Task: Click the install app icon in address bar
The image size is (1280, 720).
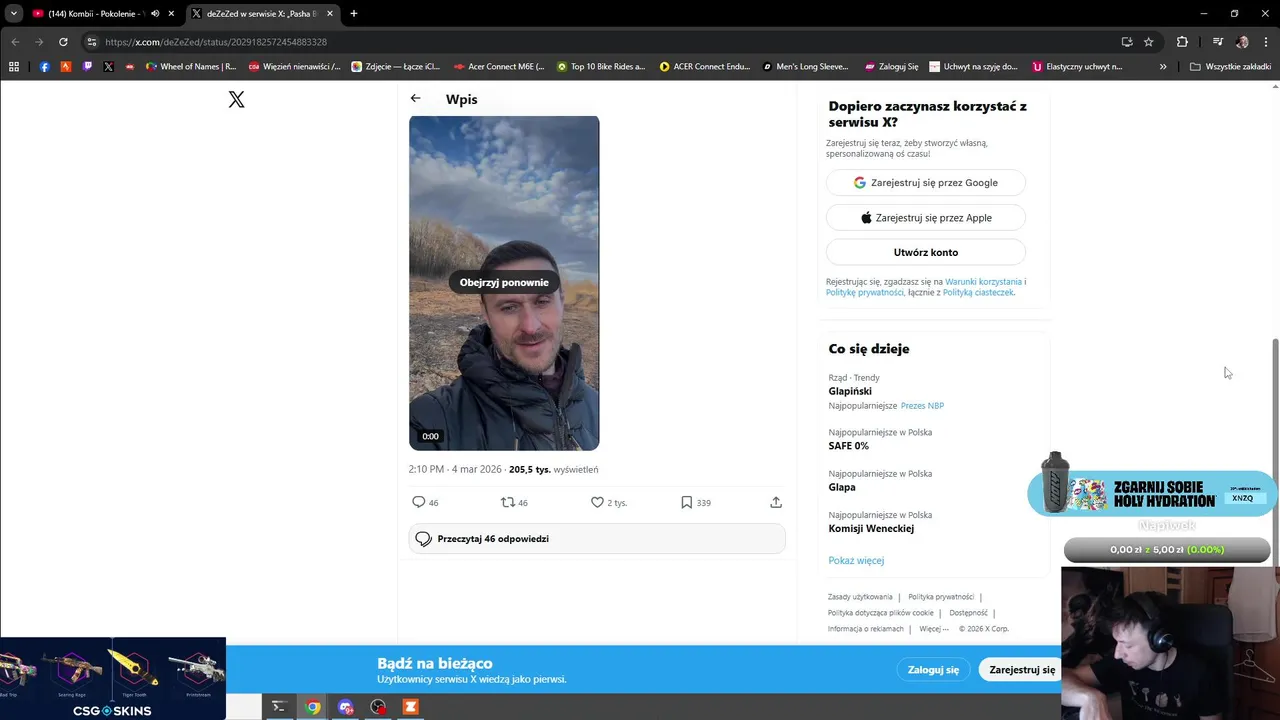Action: pos(1127,42)
